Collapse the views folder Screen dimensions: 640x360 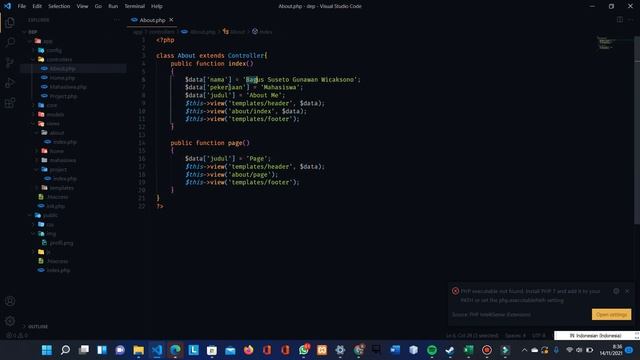tap(53, 124)
